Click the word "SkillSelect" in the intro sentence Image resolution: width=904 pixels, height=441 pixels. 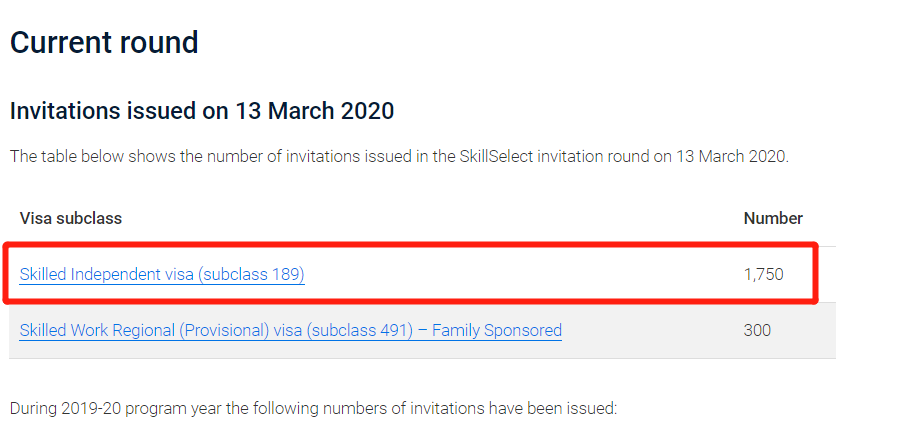497,156
